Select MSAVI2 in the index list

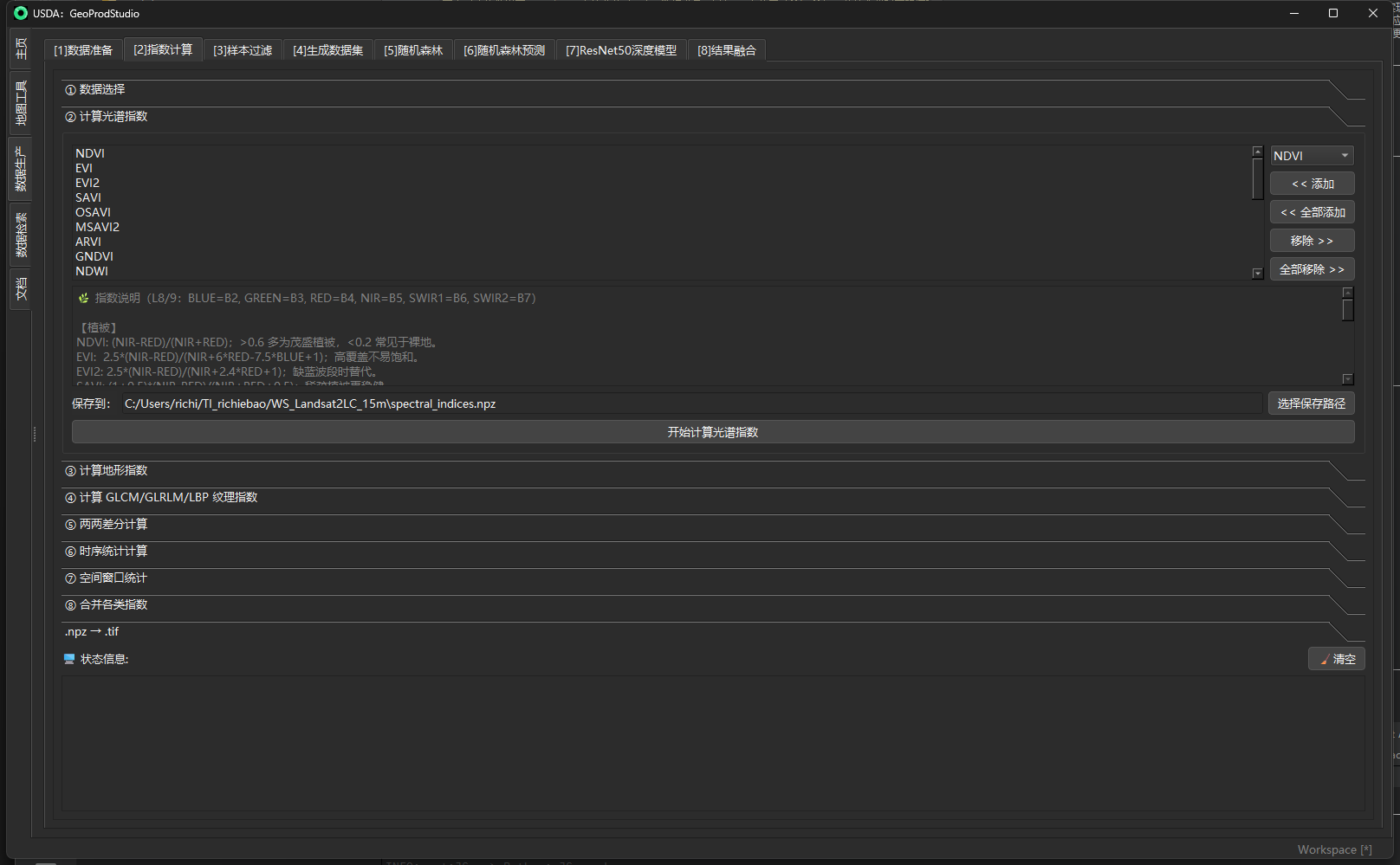pos(97,227)
